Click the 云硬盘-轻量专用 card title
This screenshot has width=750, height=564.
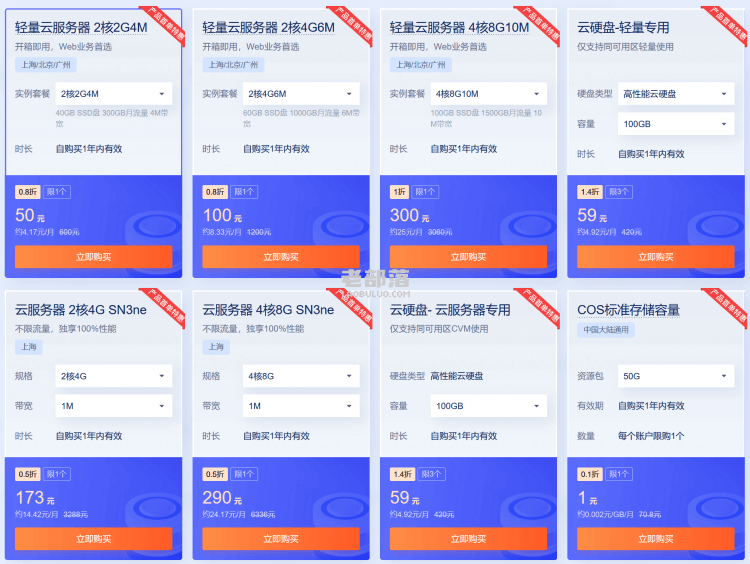tap(623, 28)
